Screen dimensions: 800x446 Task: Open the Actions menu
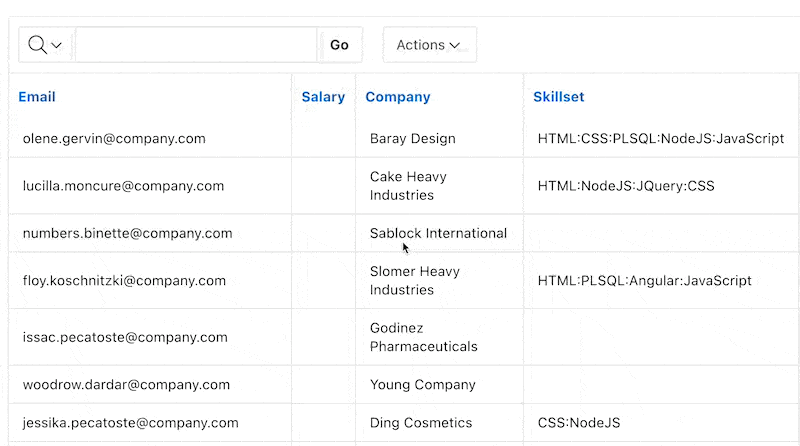pos(430,45)
